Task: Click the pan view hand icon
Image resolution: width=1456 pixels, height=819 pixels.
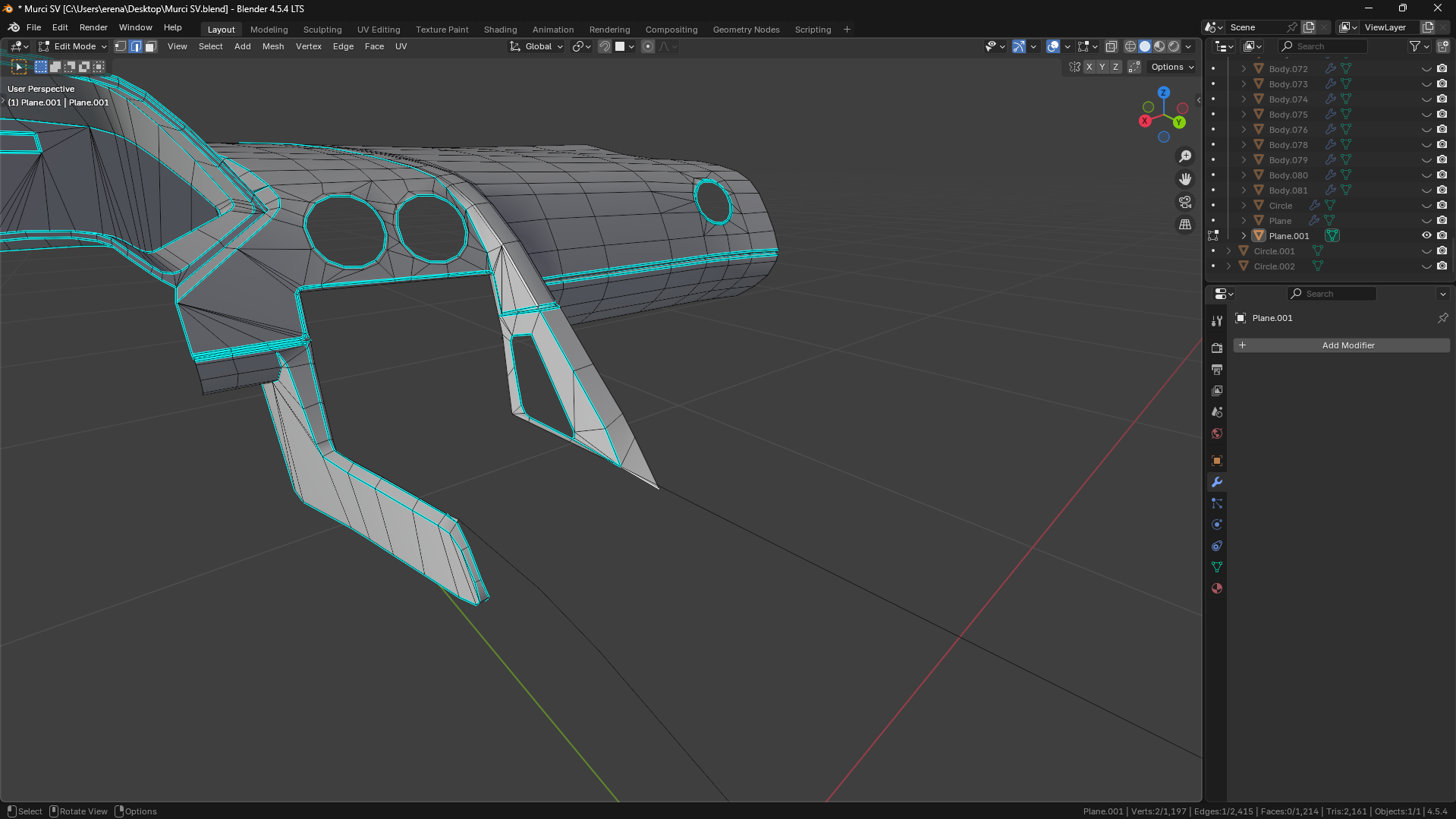Action: click(x=1184, y=179)
